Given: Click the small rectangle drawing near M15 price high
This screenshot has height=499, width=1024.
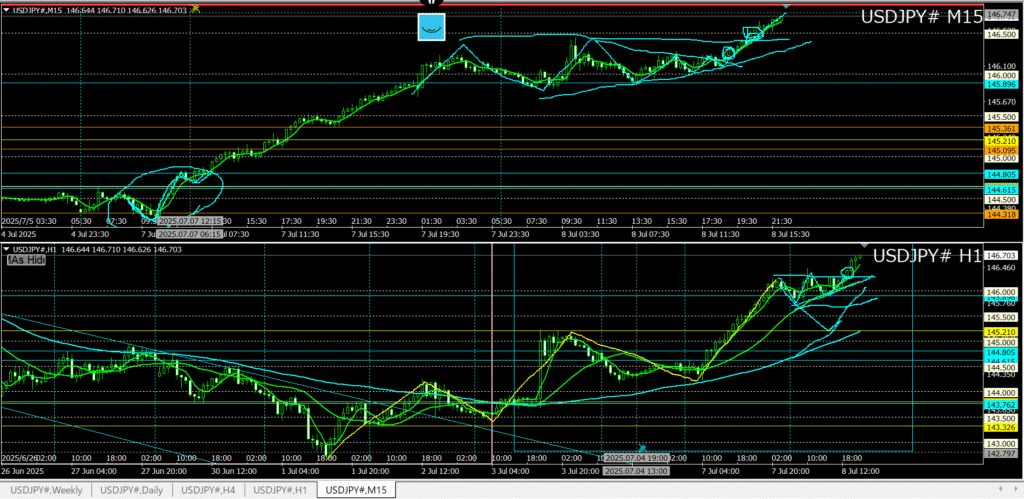Looking at the screenshot, I should click(753, 33).
